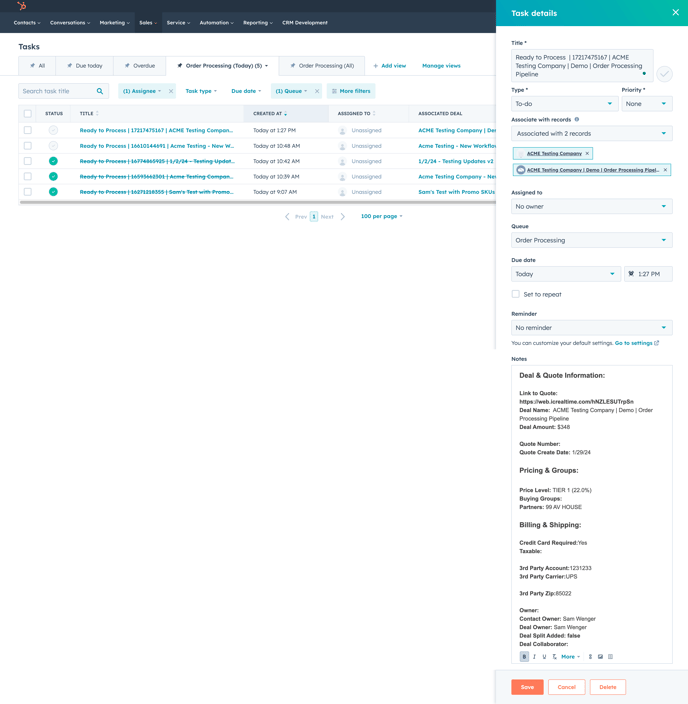The width and height of the screenshot is (688, 704).
Task: Open Sam's Test with Promo SKUs deal link
Action: [457, 192]
